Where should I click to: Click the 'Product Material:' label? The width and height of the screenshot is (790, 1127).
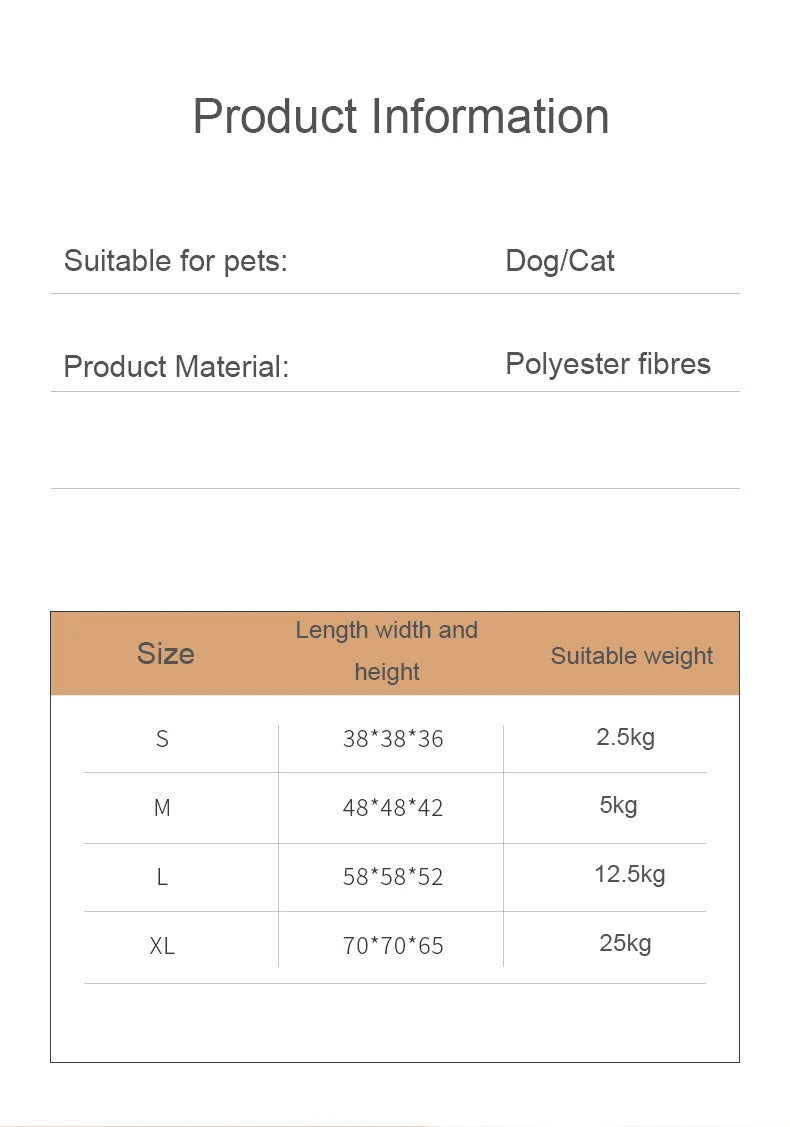pos(175,366)
